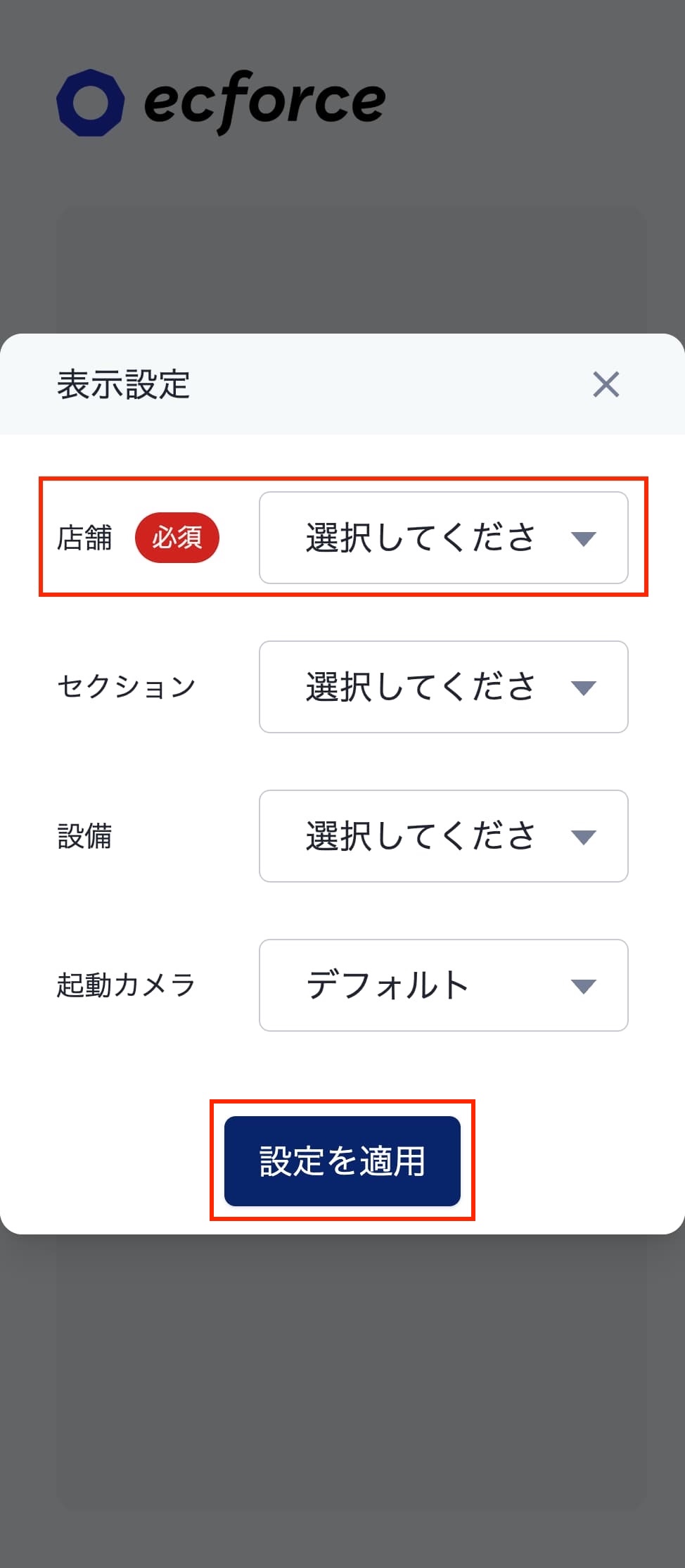Click the ecforce wordmark text
Image resolution: width=685 pixels, height=1568 pixels.
264,101
